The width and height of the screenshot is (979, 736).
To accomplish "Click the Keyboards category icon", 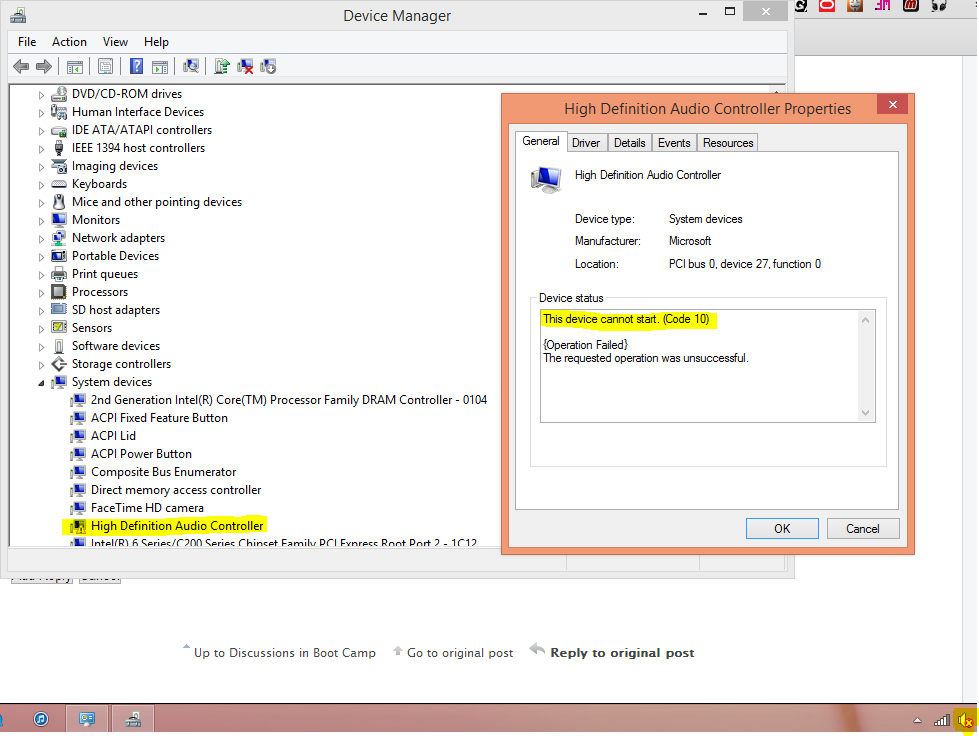I will pyautogui.click(x=59, y=184).
